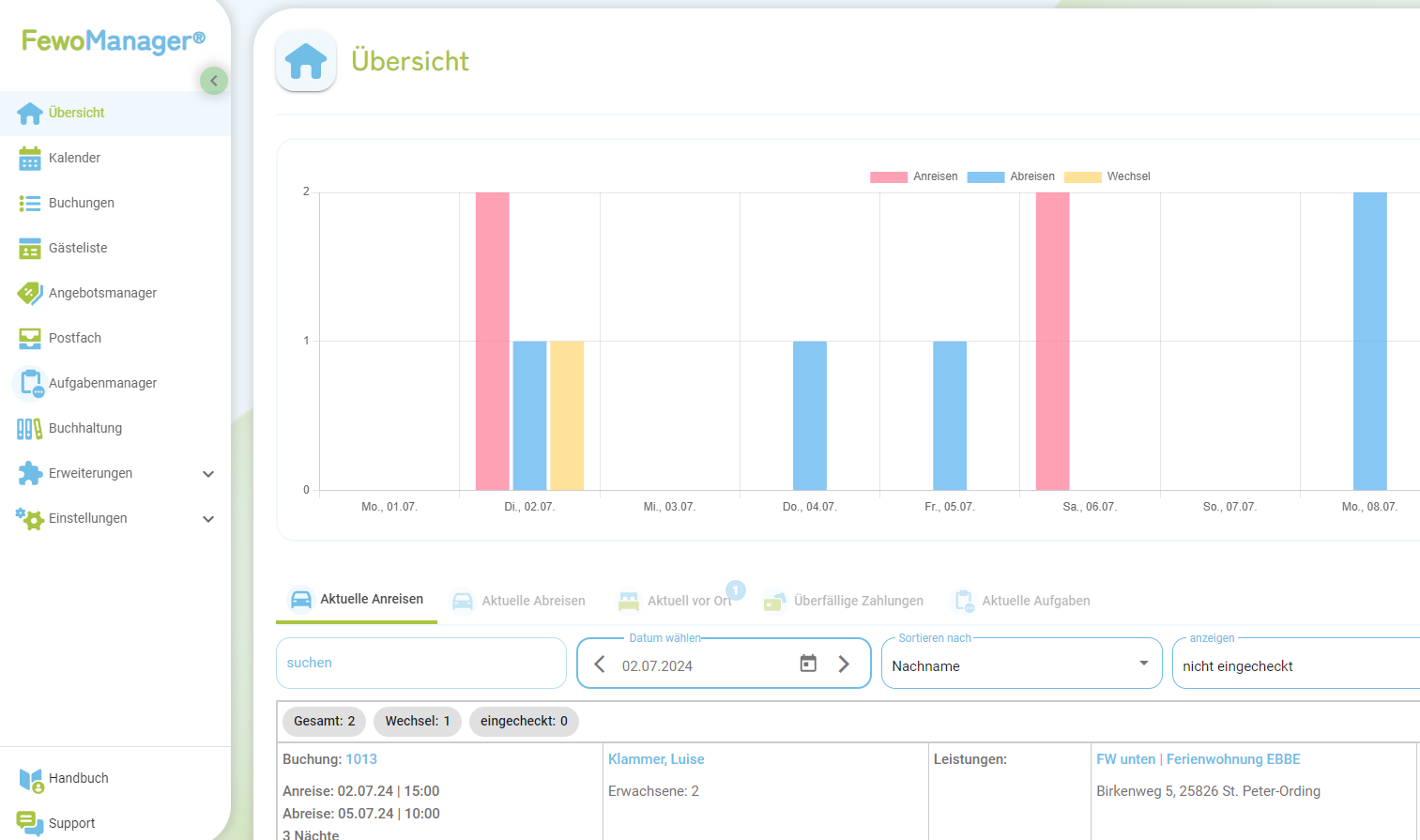1420x840 pixels.
Task: Collapse the sidebar with green arrow button
Action: coord(214,81)
